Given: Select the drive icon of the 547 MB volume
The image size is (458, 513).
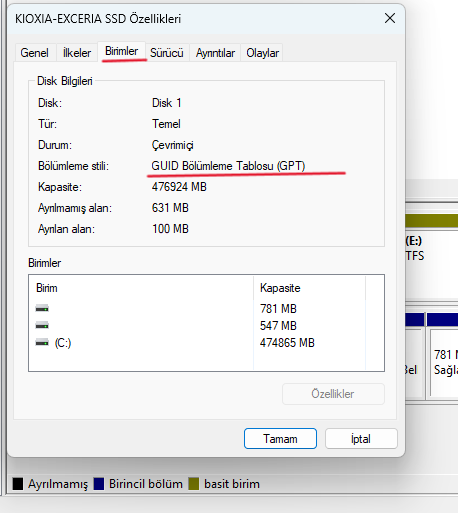Looking at the screenshot, I should pos(42,325).
